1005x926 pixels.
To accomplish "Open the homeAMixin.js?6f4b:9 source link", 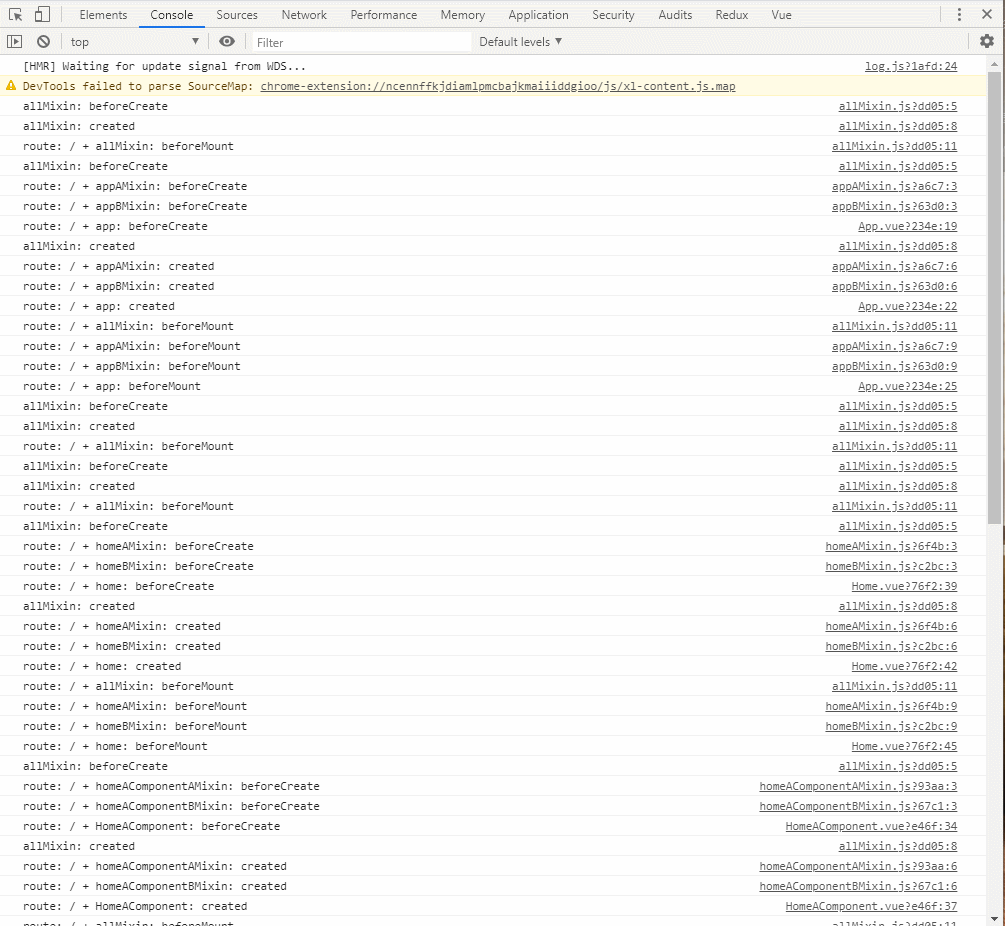I will (891, 706).
